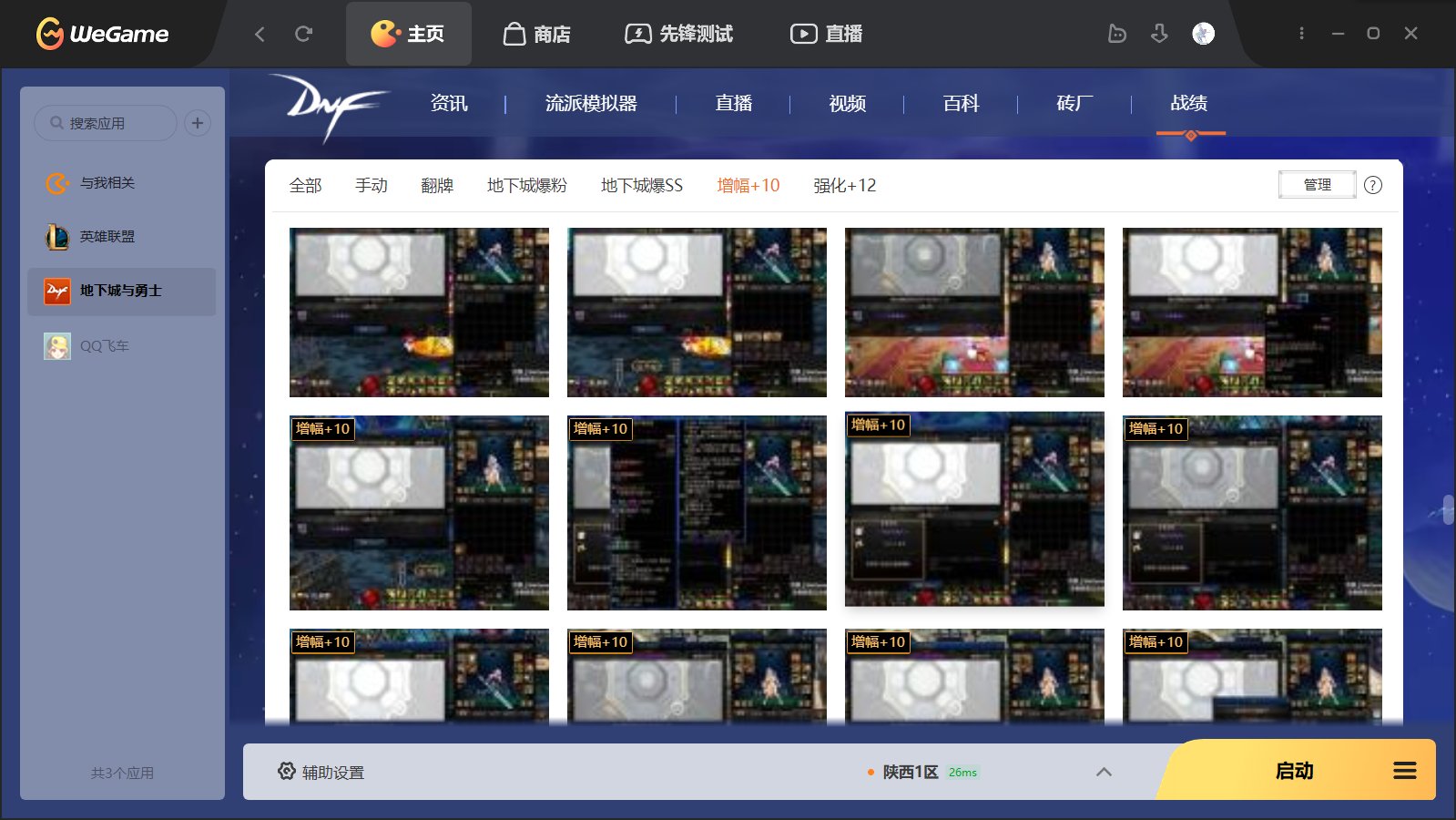Screen dimensions: 1456x820
Task: Click the 启动 launch button
Action: (x=1294, y=771)
